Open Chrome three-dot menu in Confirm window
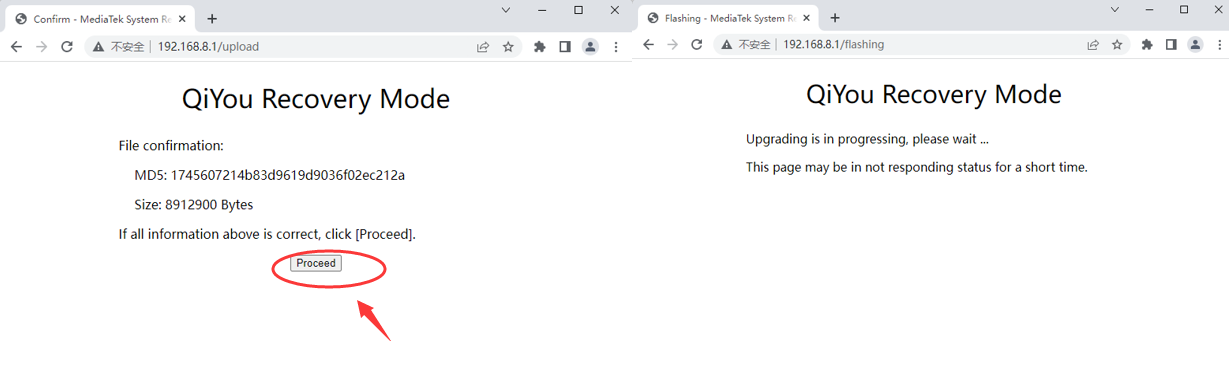 [616, 46]
